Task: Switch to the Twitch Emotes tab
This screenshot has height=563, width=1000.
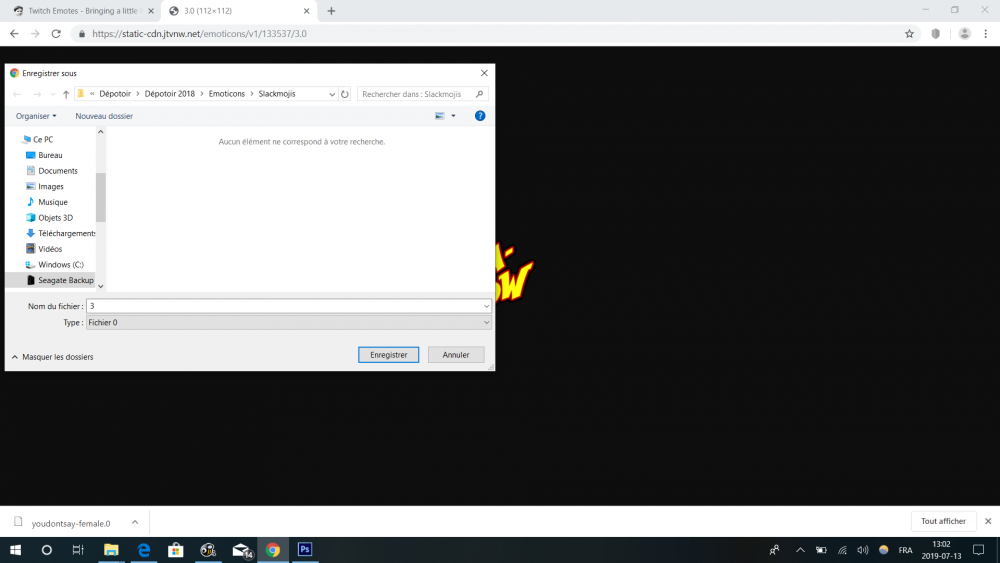Action: point(78,11)
